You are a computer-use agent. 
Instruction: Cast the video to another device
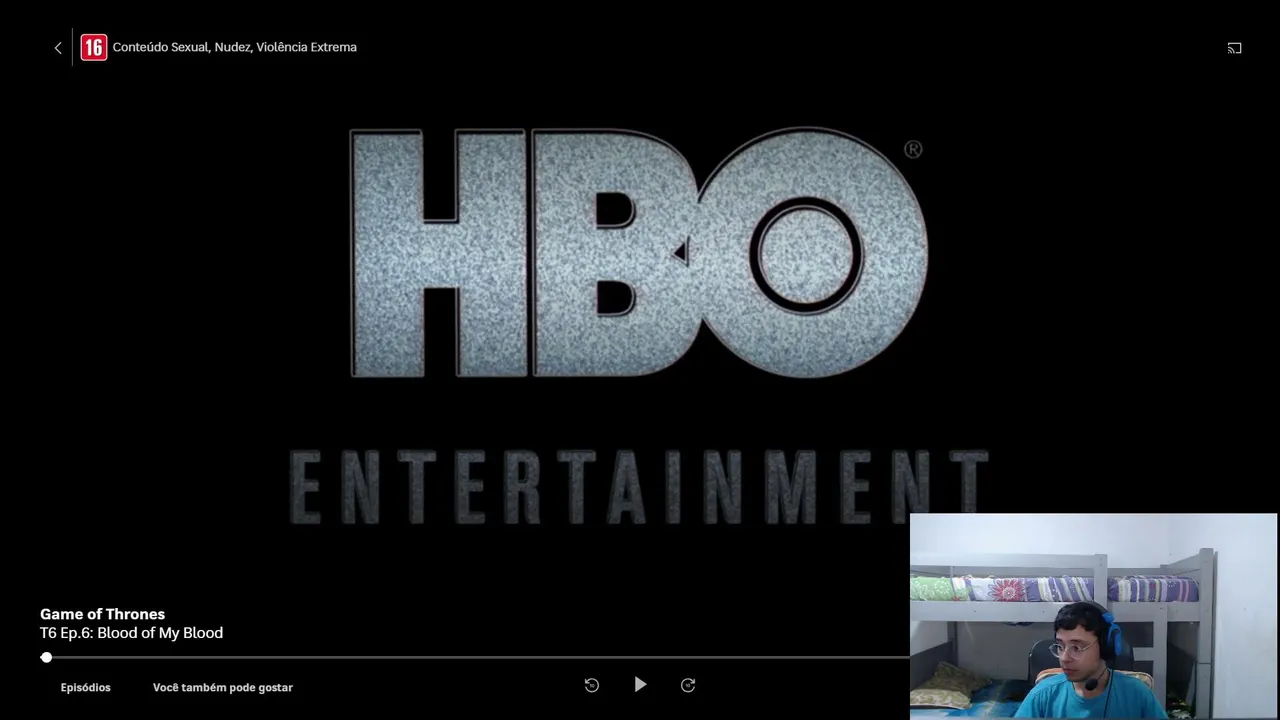[x=1235, y=47]
